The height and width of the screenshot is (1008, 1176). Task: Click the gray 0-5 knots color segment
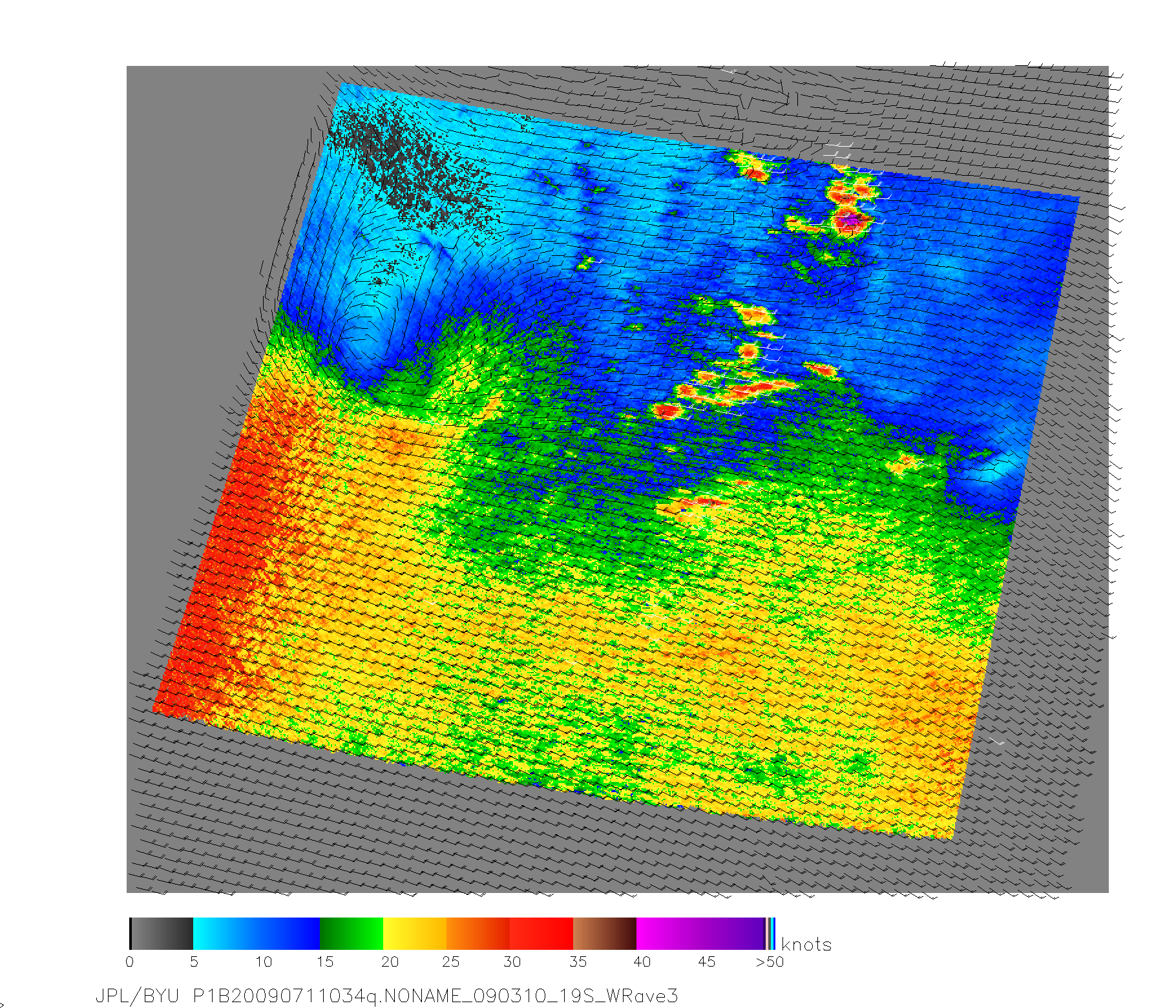(162, 934)
